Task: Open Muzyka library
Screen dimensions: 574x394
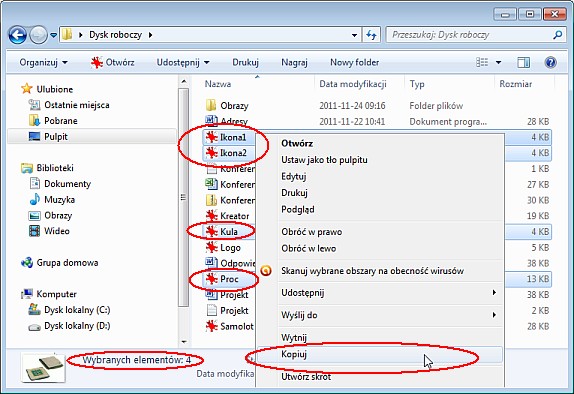Action: point(52,200)
